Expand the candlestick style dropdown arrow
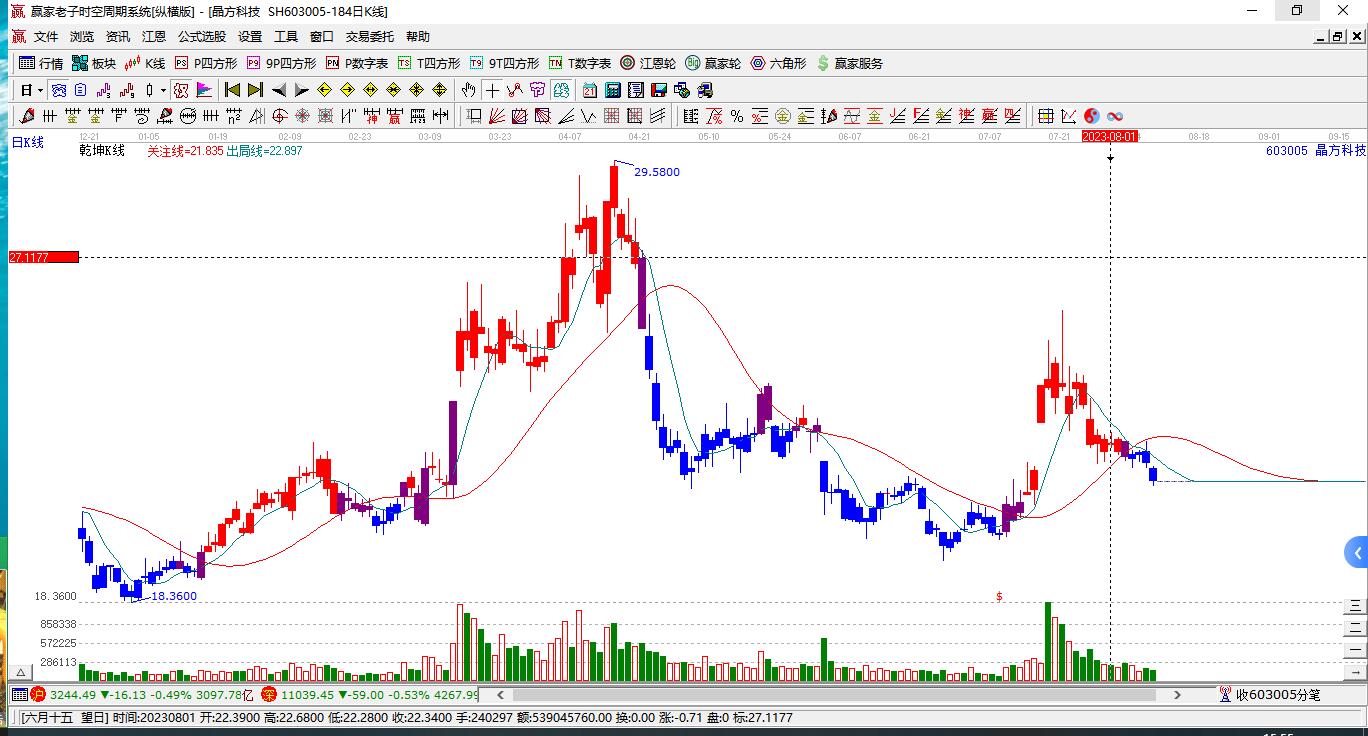 163,90
